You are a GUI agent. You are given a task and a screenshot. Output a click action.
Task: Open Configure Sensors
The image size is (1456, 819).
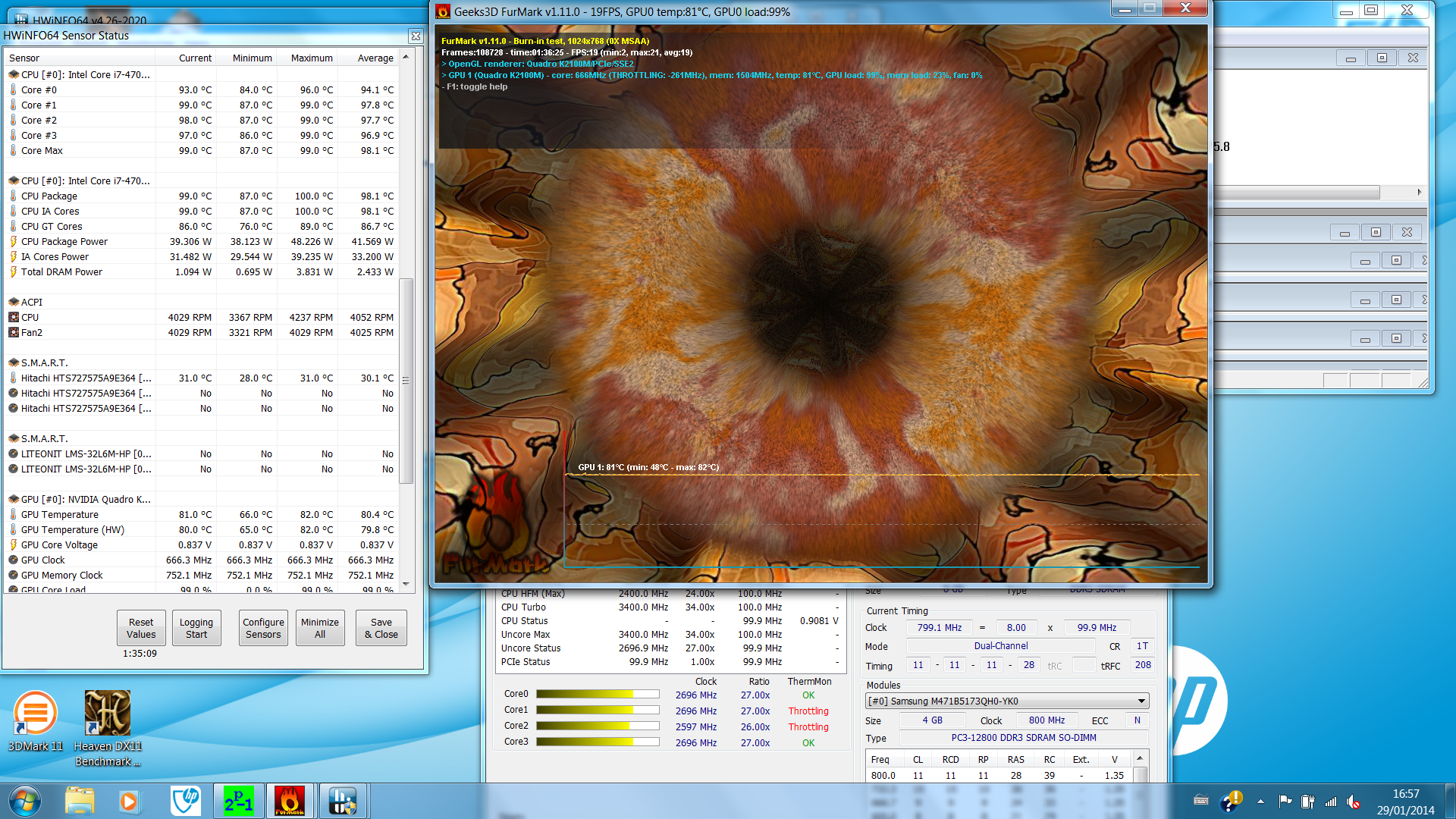(x=263, y=628)
